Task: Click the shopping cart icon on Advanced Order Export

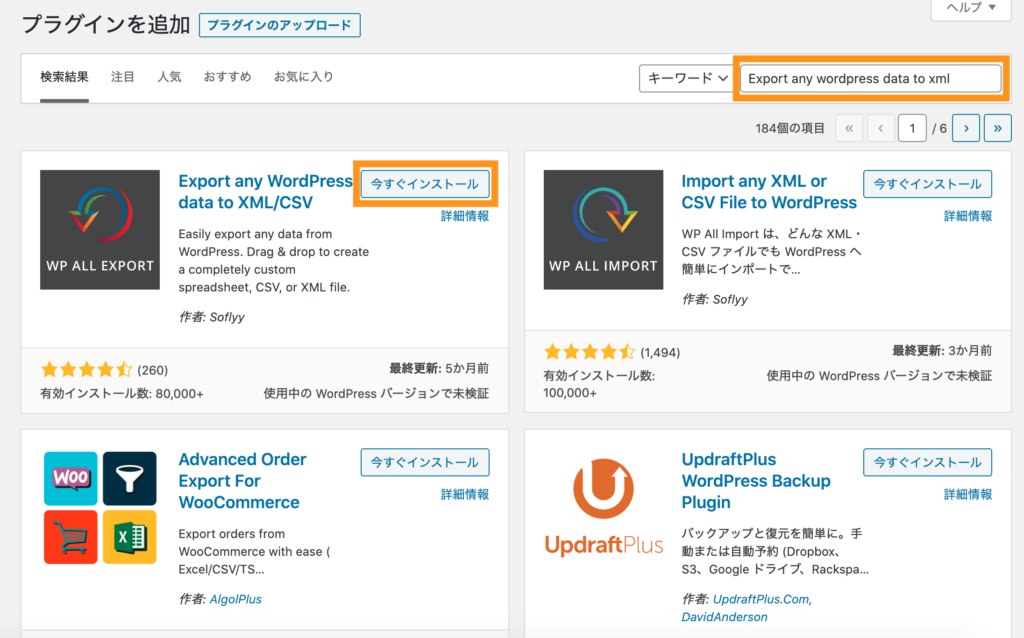Action: point(70,537)
